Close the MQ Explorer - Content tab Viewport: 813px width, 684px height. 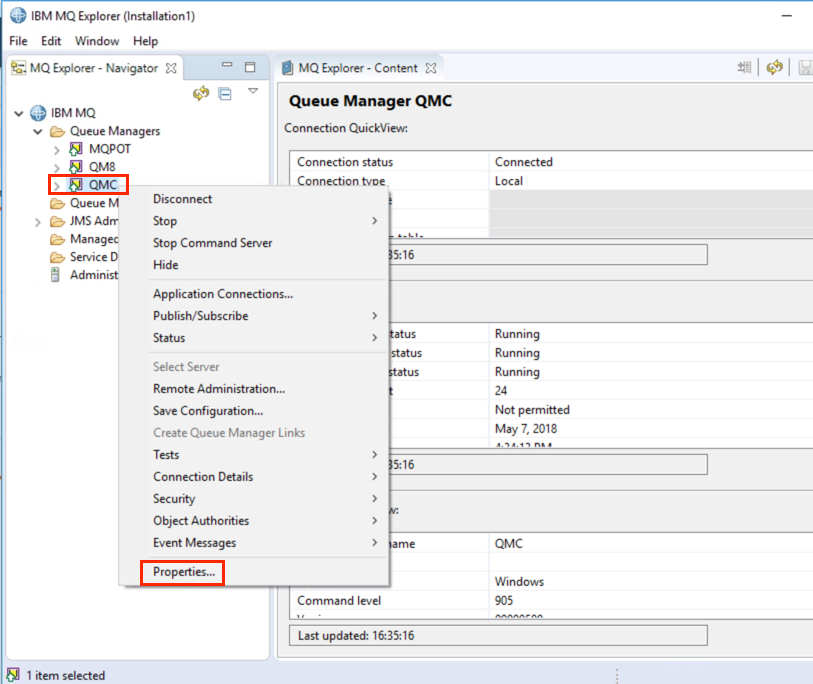point(431,68)
